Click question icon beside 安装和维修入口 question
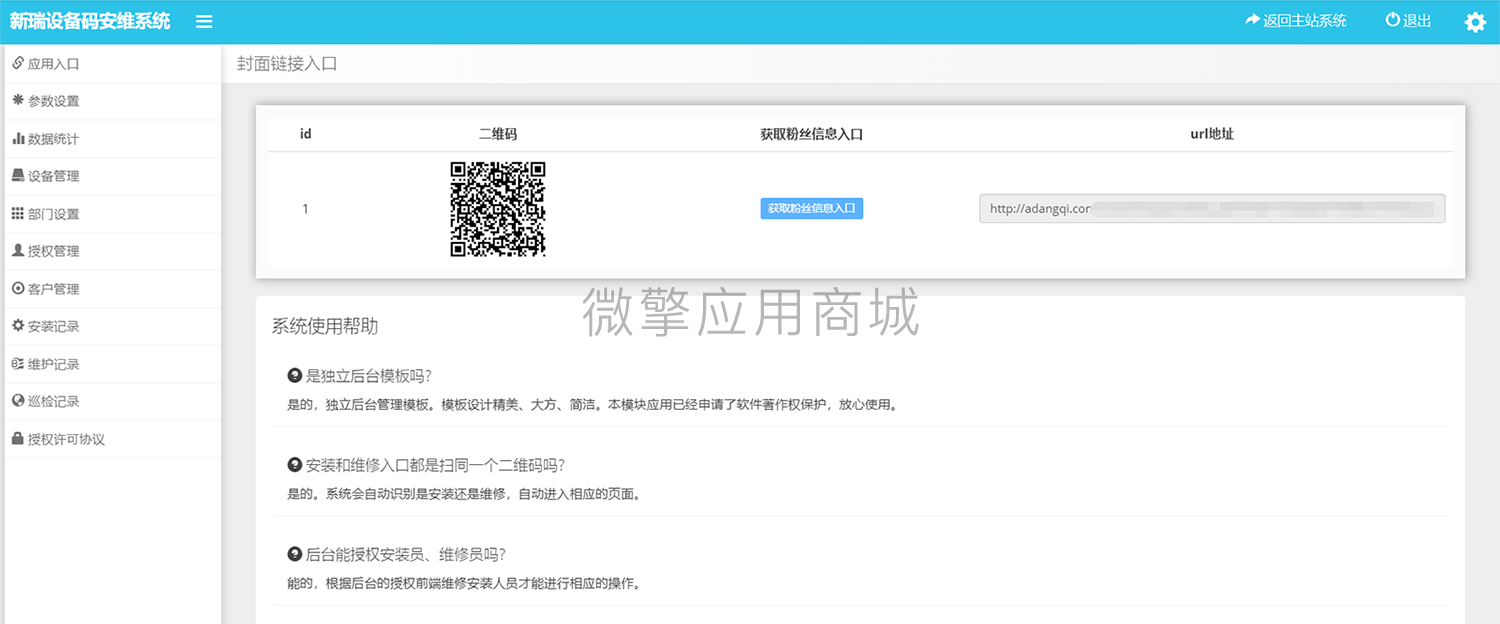 point(295,465)
